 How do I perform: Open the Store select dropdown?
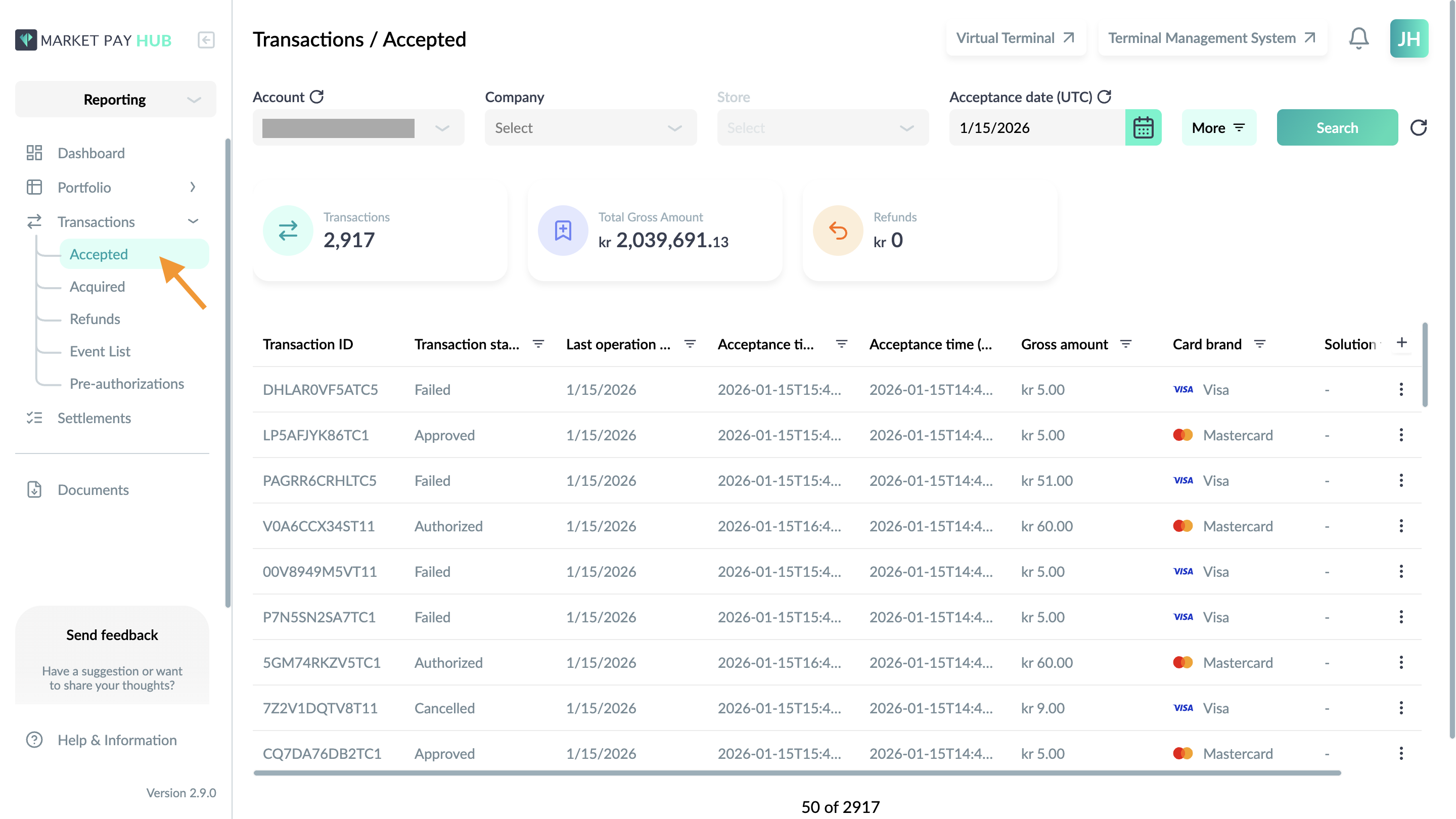(823, 128)
